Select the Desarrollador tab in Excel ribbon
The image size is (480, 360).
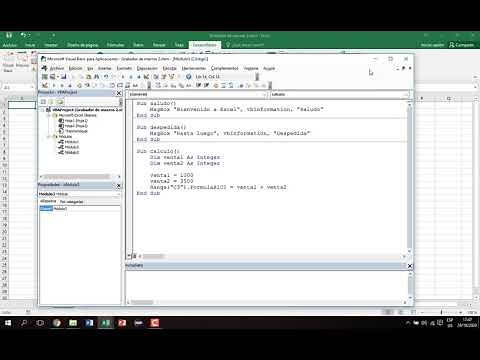pos(204,45)
